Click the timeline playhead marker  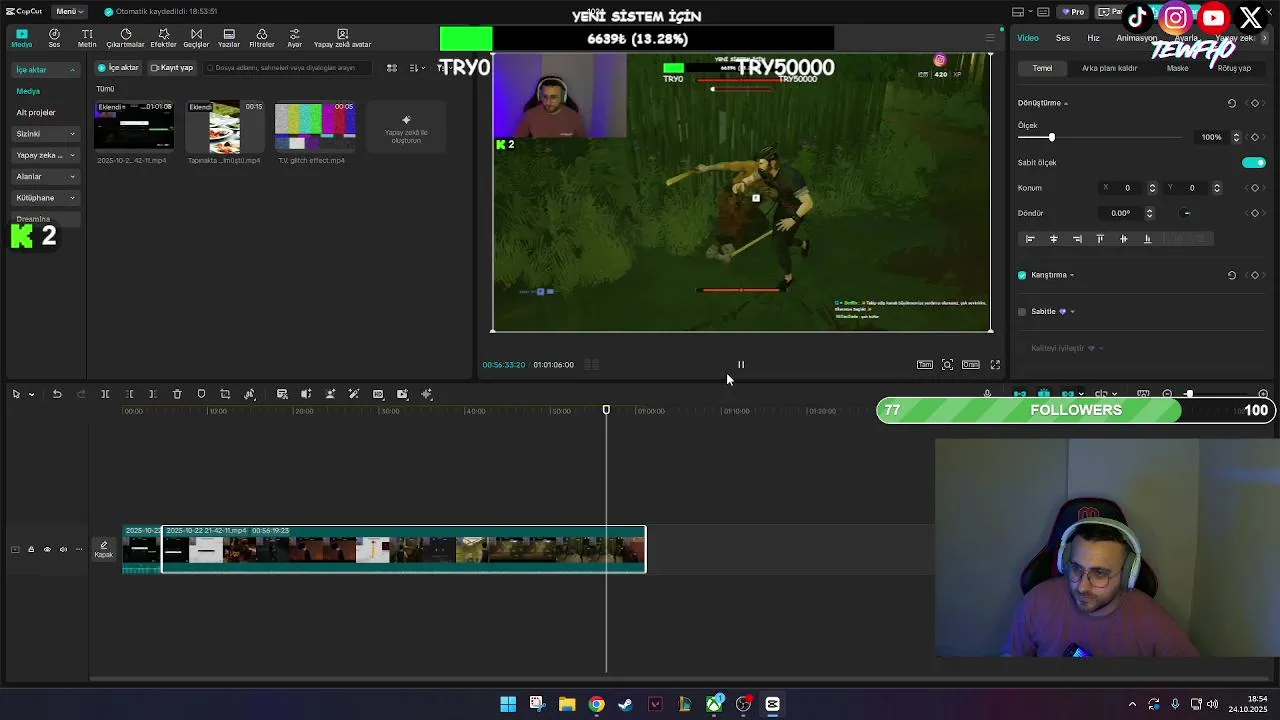(606, 410)
